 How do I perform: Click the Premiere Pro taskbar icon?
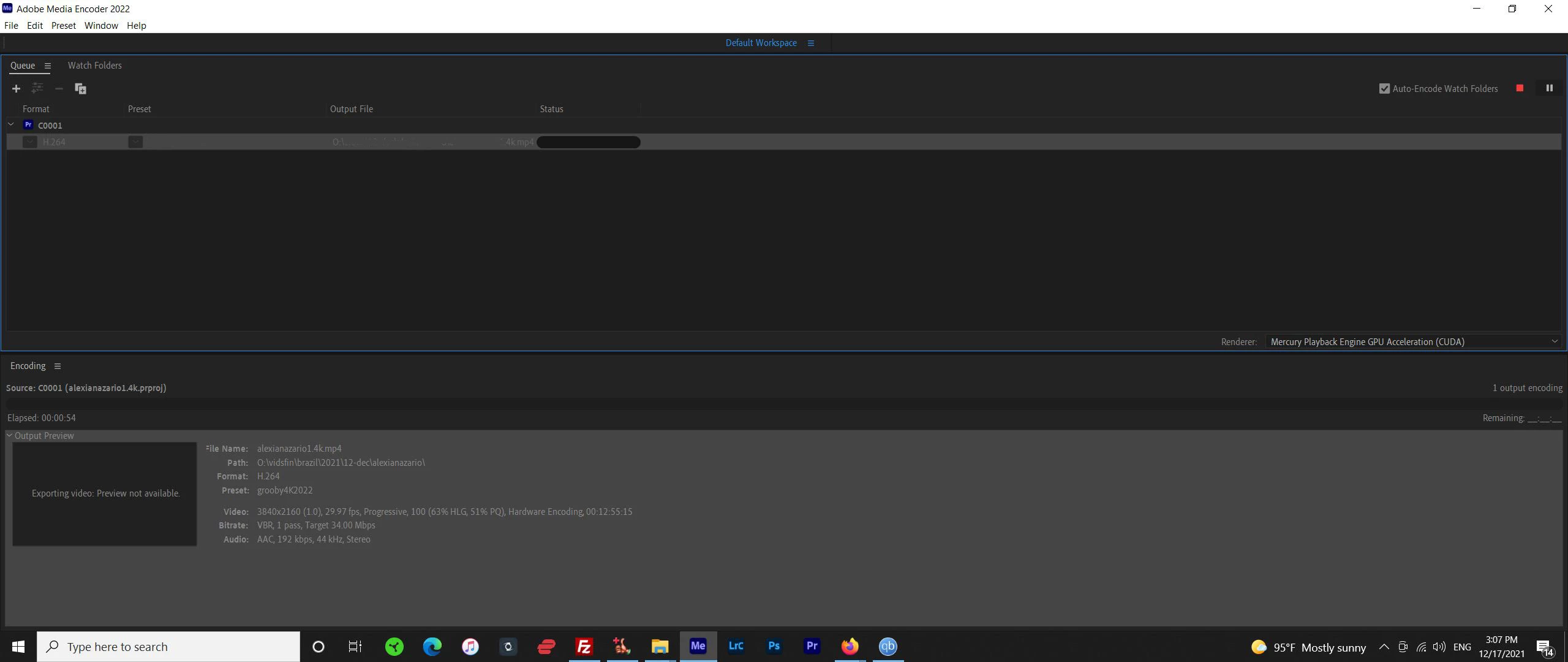(812, 646)
